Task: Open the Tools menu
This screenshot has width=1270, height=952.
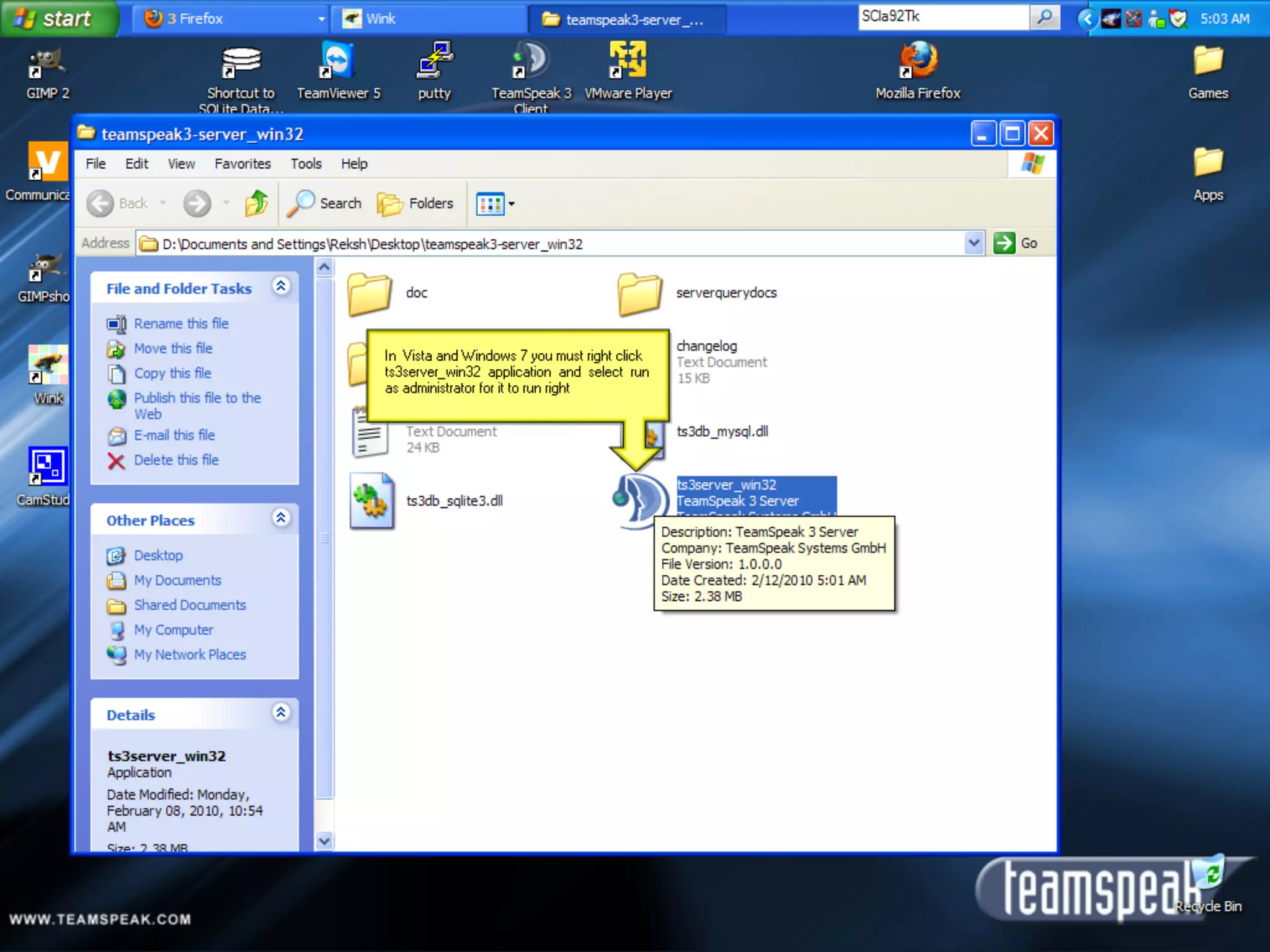Action: [306, 164]
